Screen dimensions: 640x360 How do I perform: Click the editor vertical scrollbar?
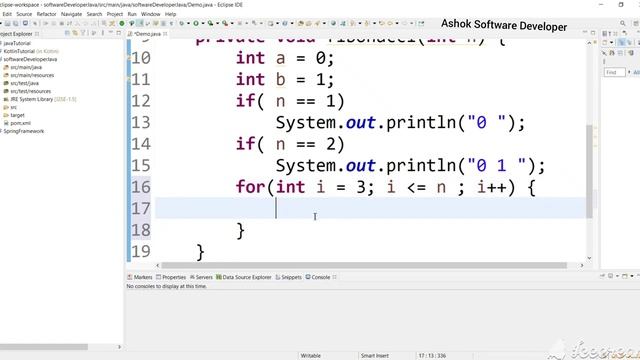[589, 171]
